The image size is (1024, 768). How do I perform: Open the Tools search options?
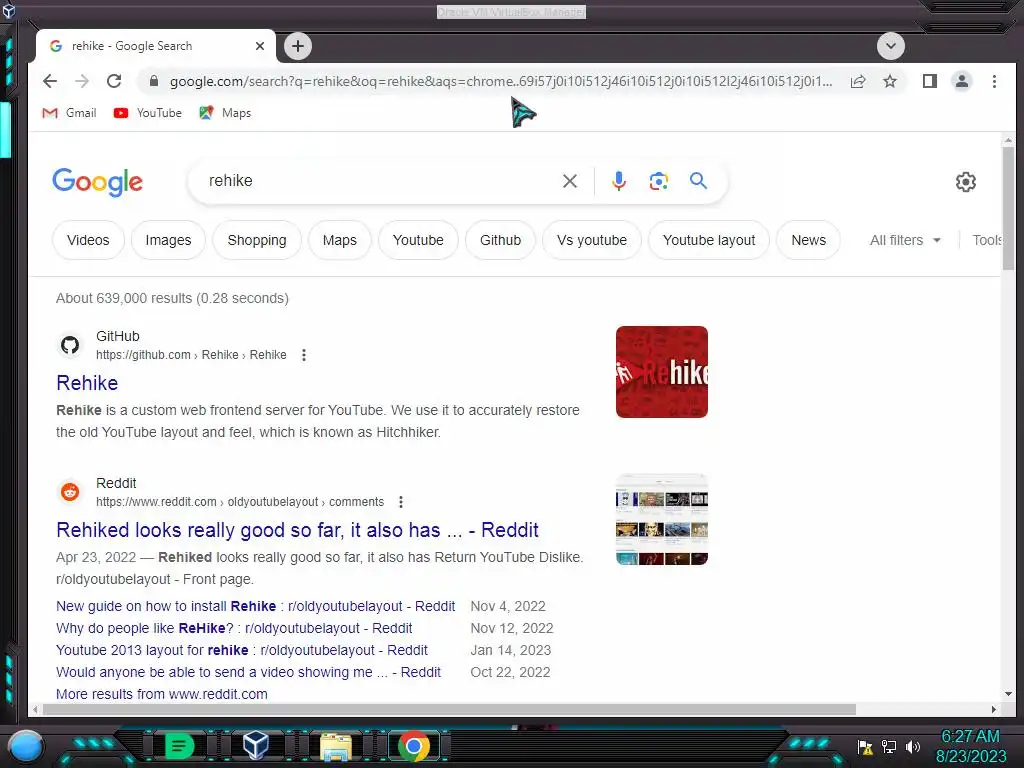[x=987, y=240]
